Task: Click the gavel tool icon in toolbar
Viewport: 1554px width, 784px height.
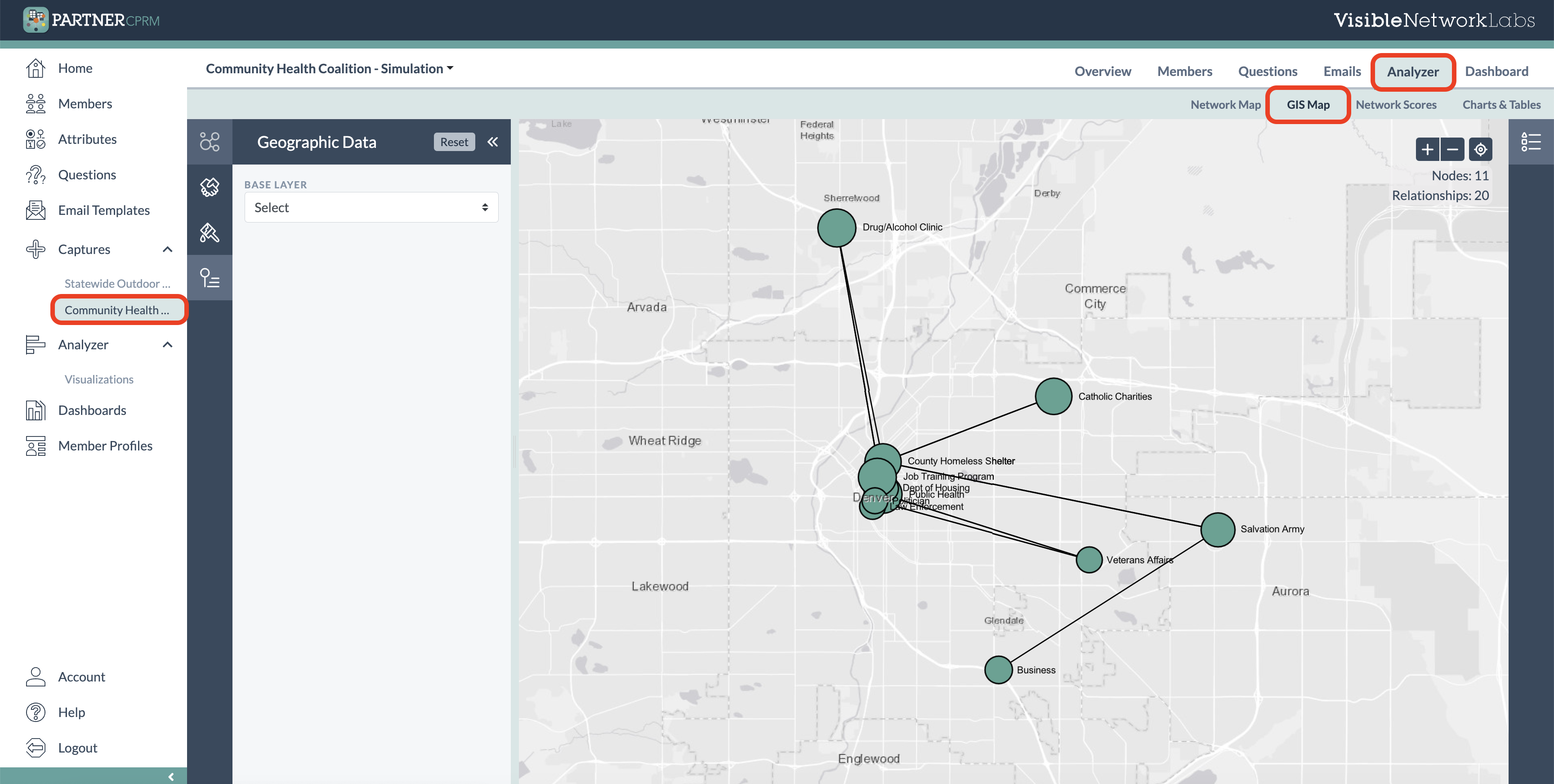Action: (x=210, y=233)
